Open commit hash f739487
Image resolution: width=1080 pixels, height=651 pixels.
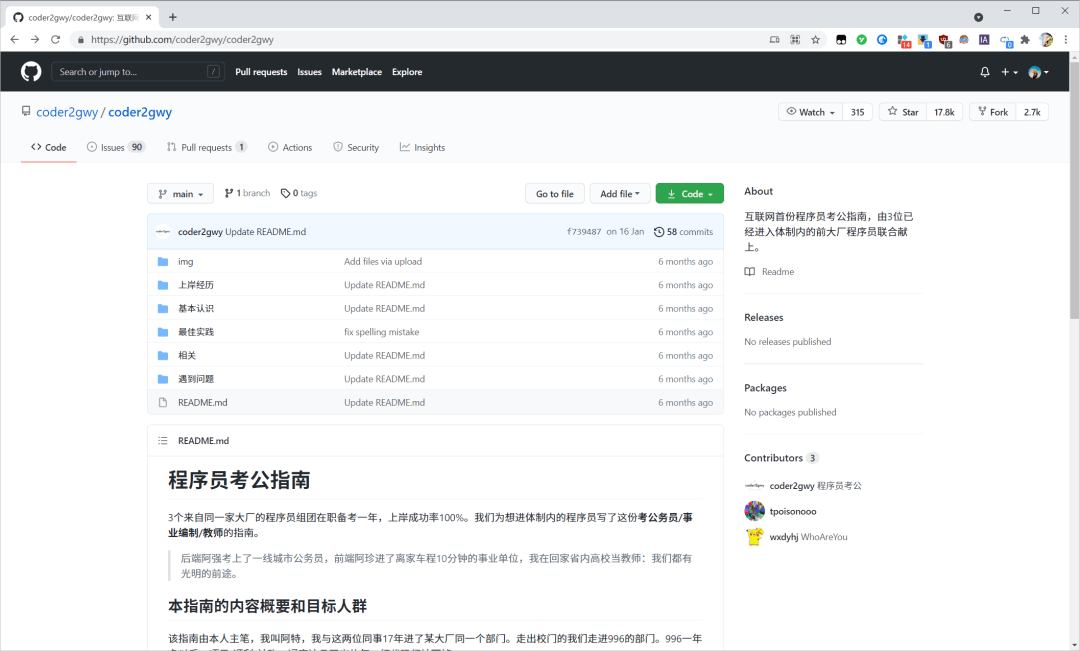(584, 232)
